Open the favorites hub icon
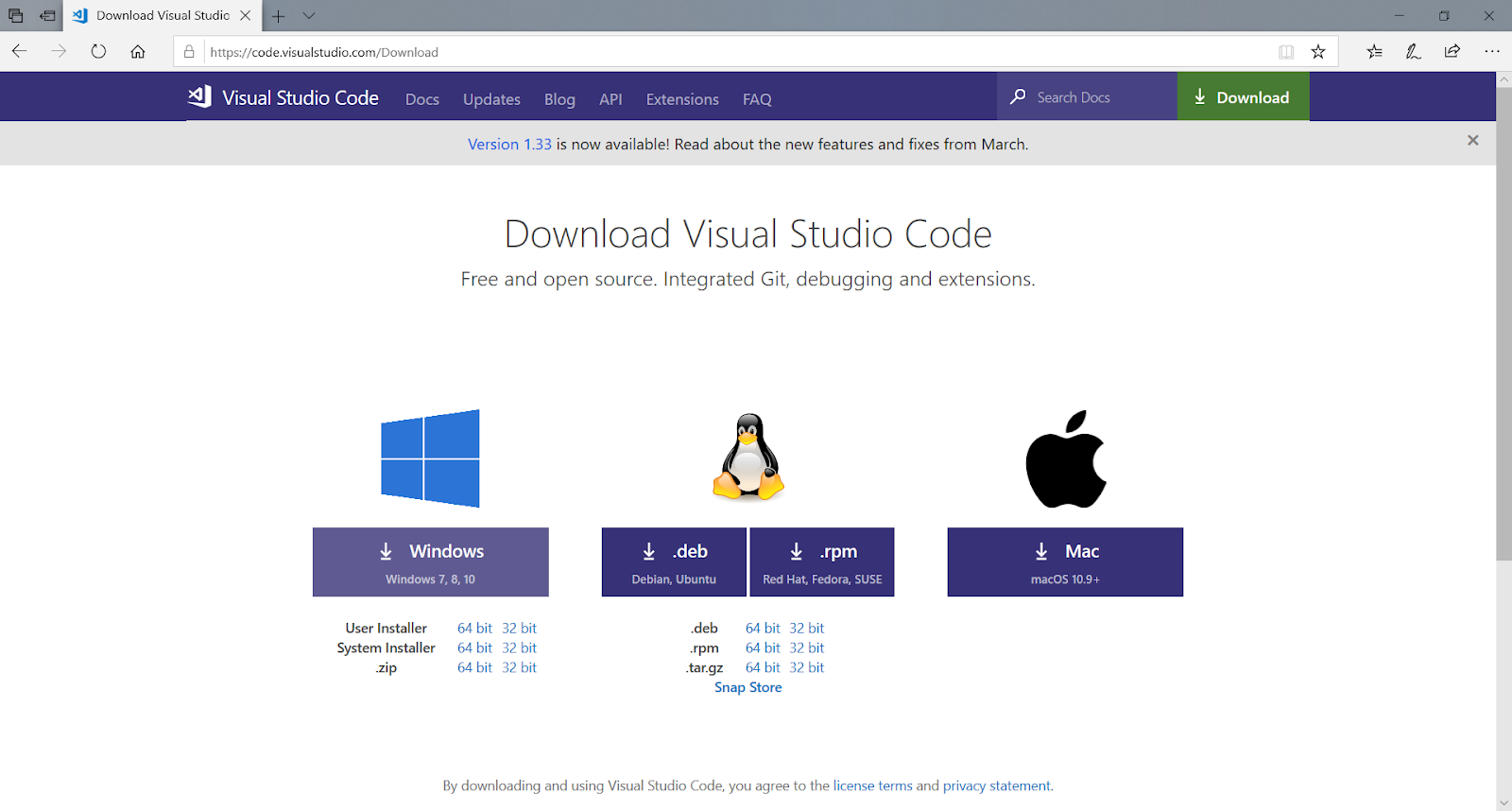The height and width of the screenshot is (811, 1512). click(x=1374, y=52)
